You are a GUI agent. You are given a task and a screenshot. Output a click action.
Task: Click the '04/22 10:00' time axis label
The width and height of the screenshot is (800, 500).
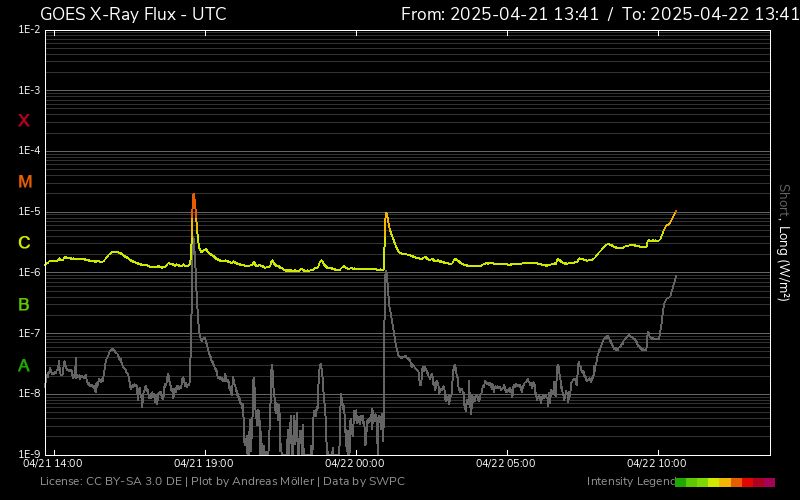pyautogui.click(x=657, y=463)
